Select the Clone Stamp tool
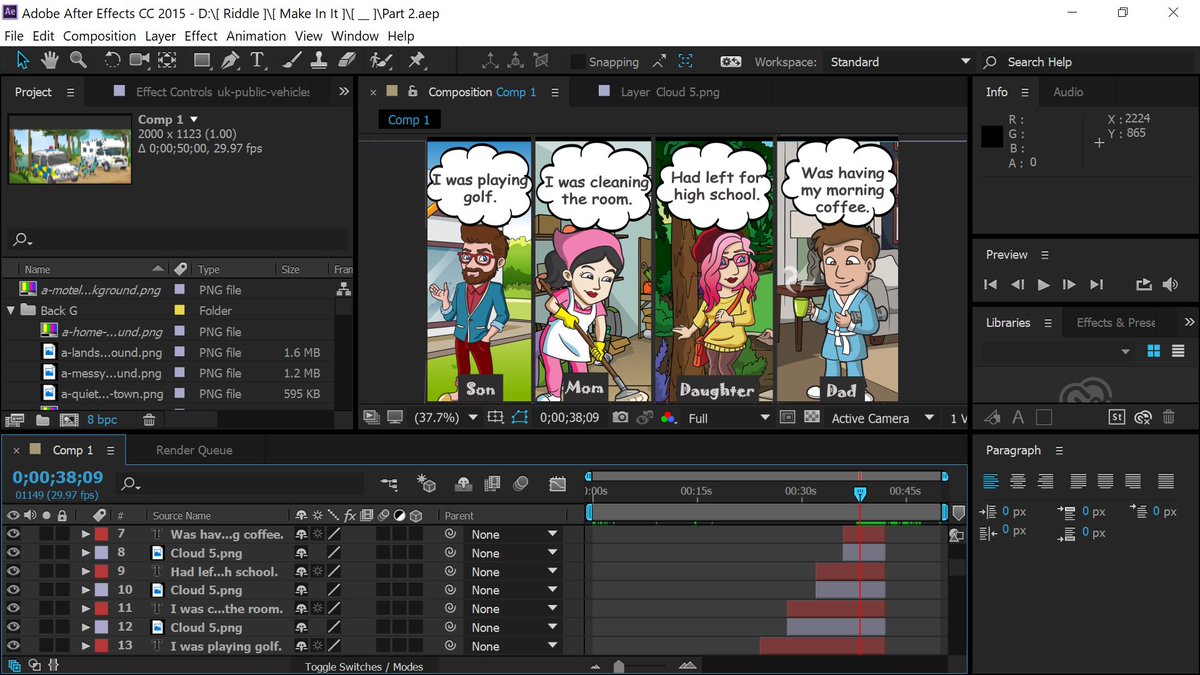This screenshot has width=1200, height=675. pyautogui.click(x=319, y=61)
